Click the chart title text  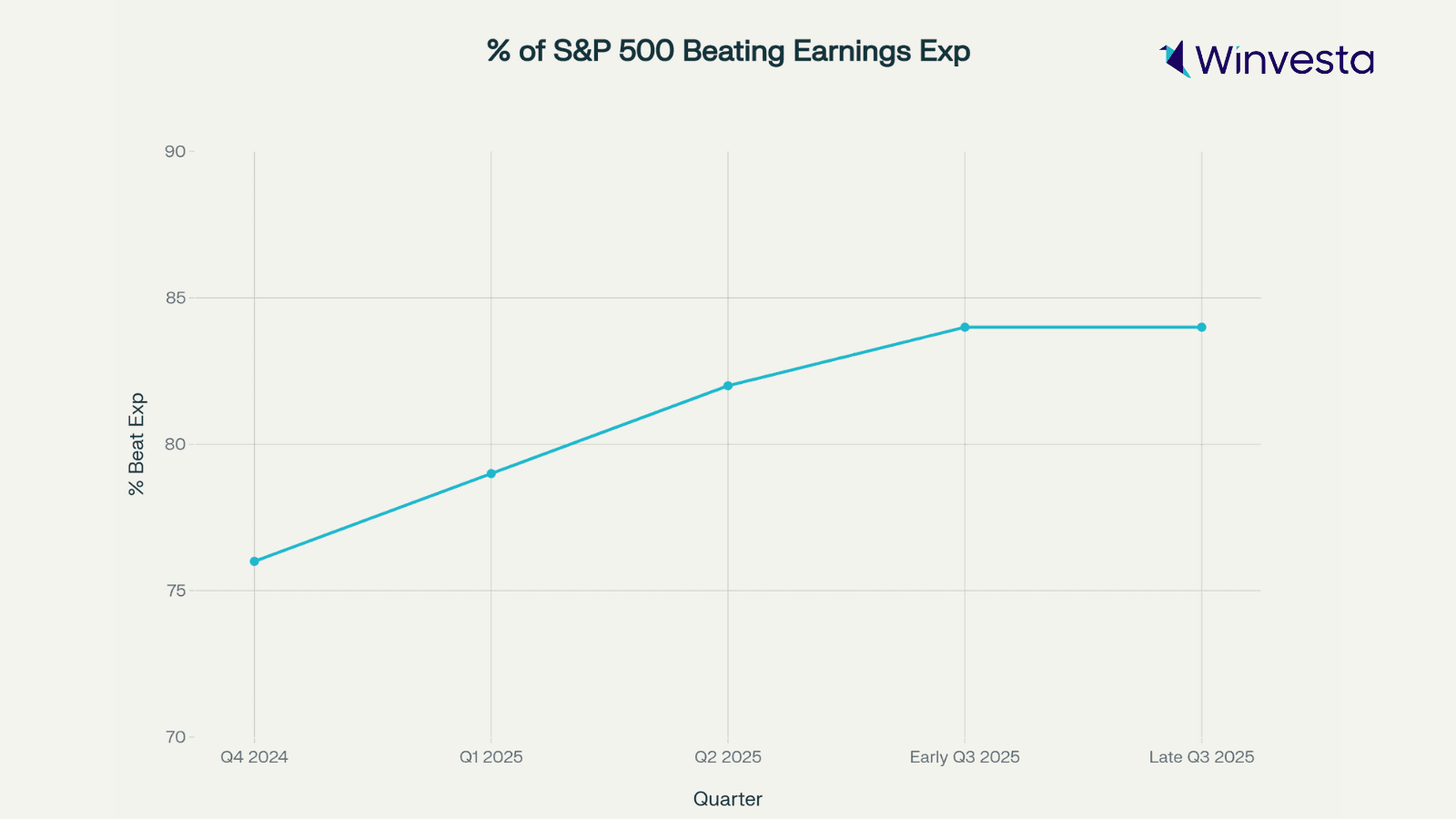pos(728,51)
